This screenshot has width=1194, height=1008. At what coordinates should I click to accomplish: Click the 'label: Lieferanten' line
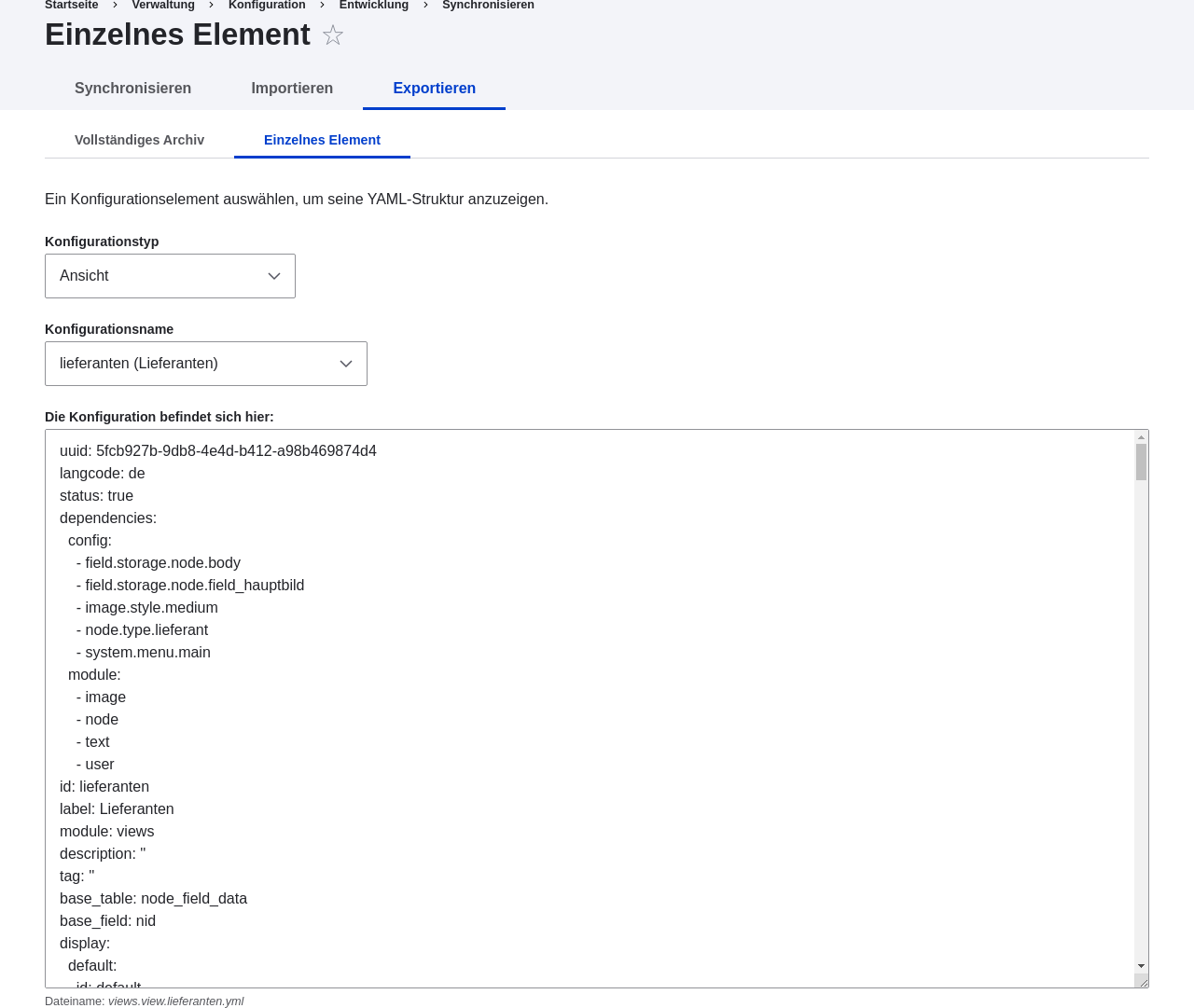pos(117,809)
